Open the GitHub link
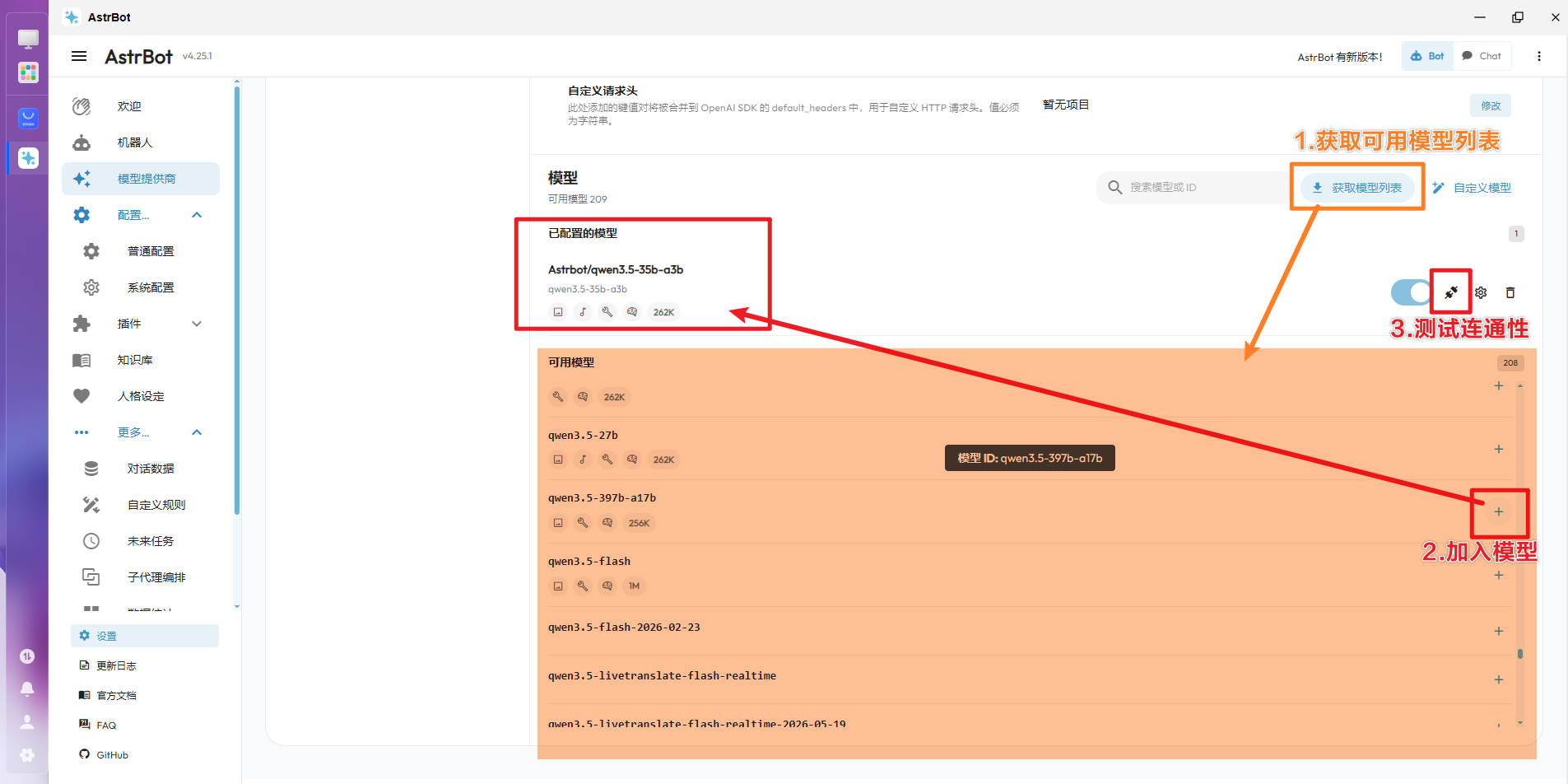The height and width of the screenshot is (784, 1568). pos(145,754)
